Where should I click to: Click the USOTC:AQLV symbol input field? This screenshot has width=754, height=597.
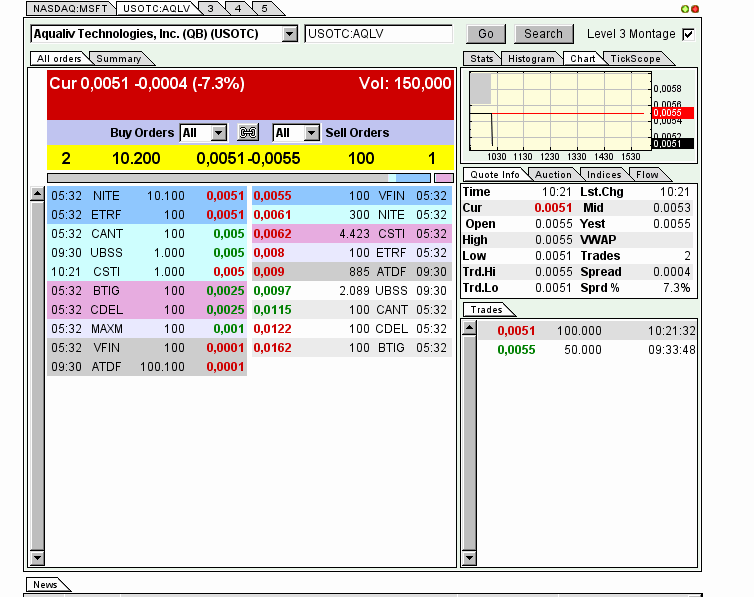(378, 34)
